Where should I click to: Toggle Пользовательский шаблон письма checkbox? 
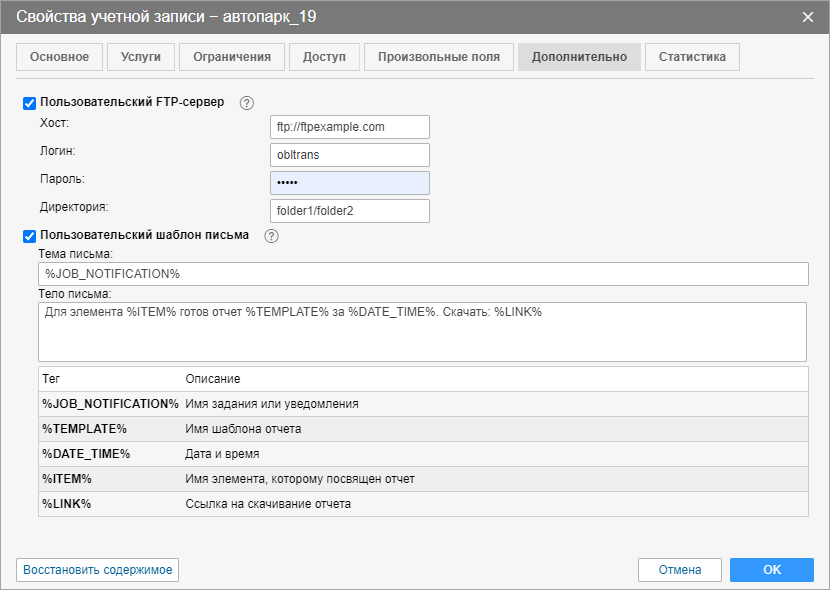(30, 236)
